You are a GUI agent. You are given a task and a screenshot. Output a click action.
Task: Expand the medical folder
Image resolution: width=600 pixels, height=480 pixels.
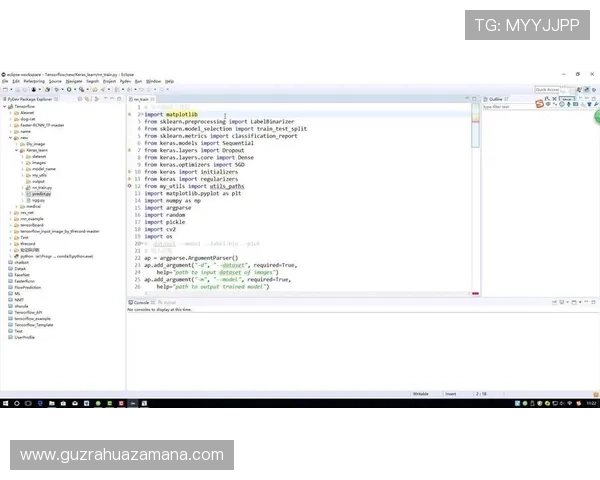[x=19, y=206]
